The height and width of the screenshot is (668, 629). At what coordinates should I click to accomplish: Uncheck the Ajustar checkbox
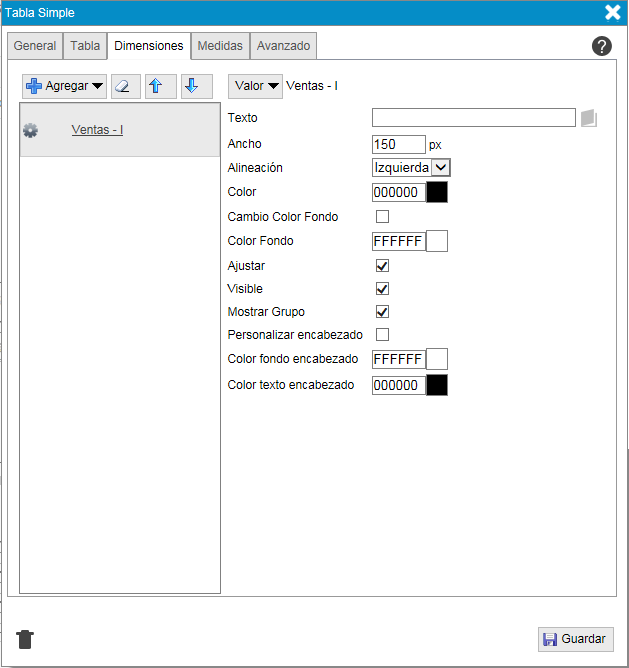(382, 266)
